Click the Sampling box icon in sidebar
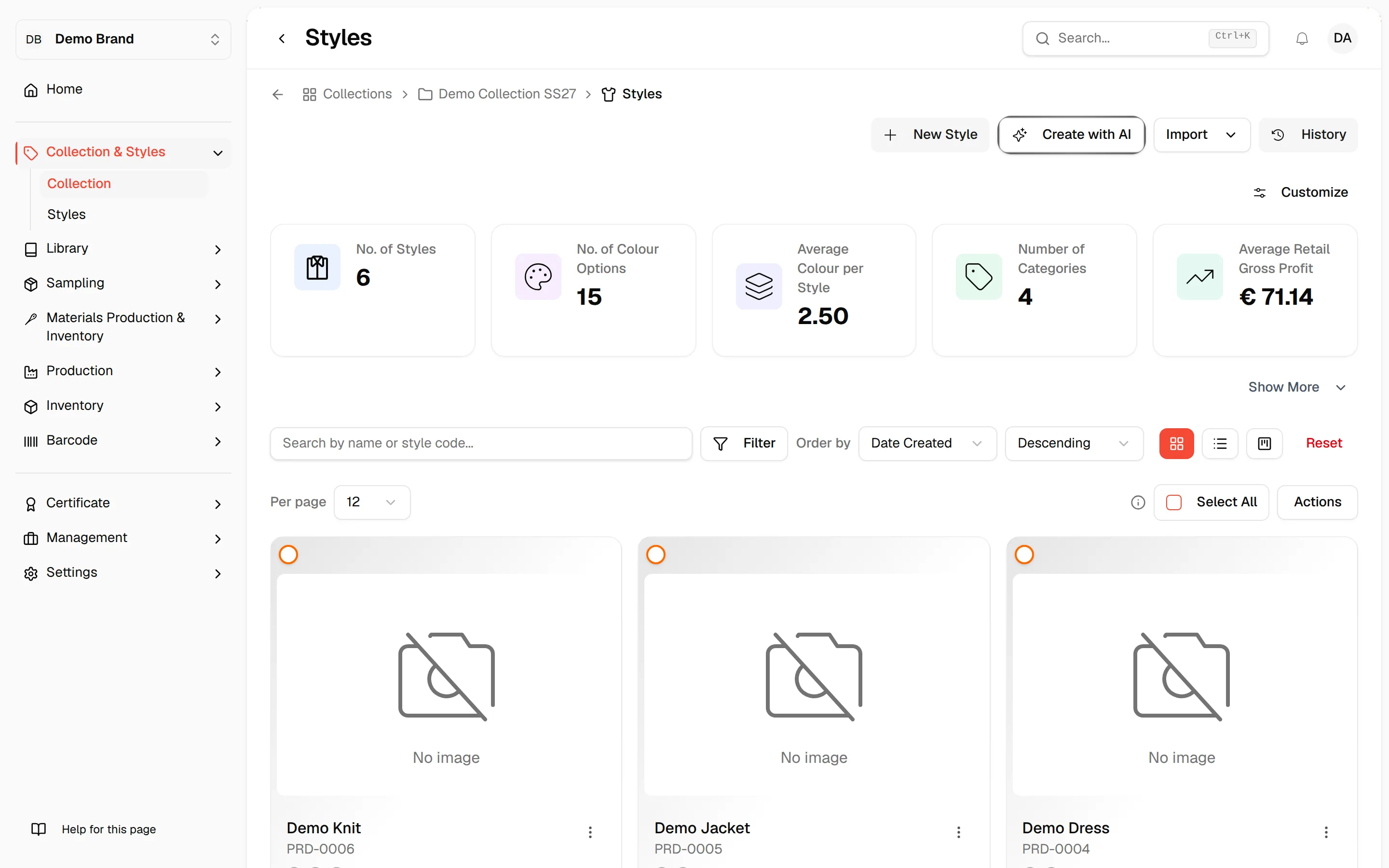 [31, 284]
